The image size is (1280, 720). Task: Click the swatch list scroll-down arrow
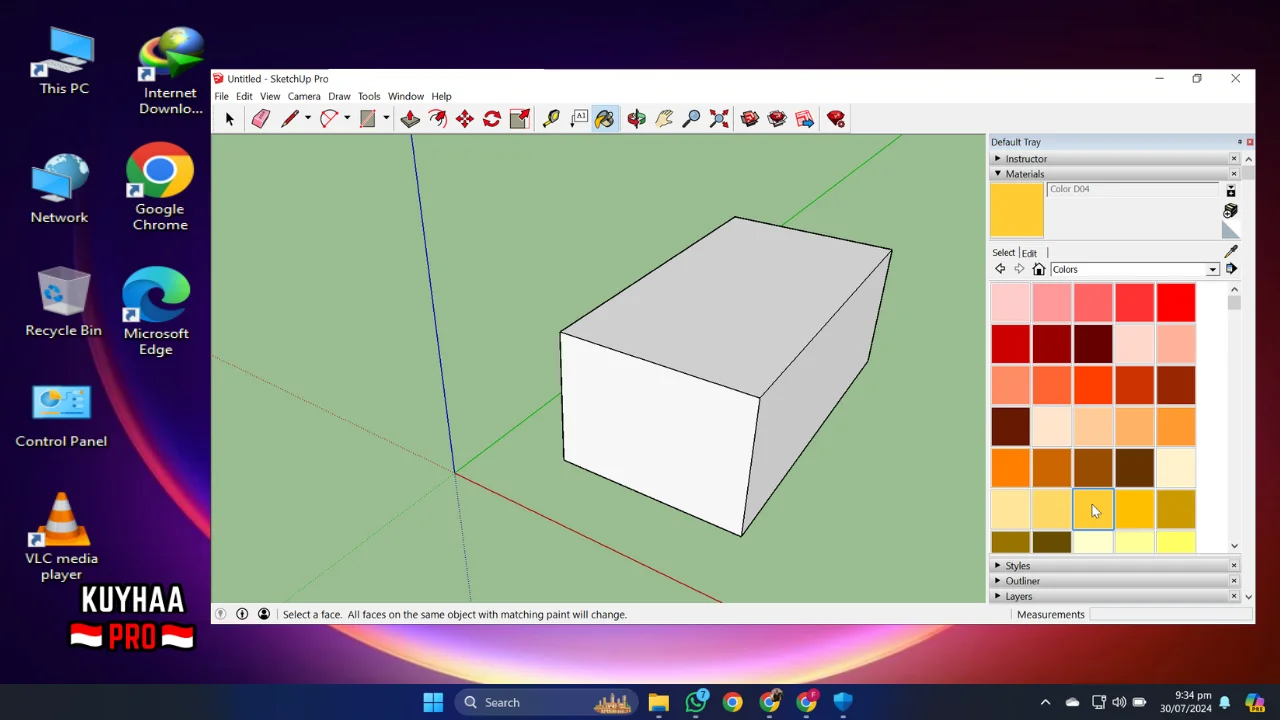(x=1234, y=546)
